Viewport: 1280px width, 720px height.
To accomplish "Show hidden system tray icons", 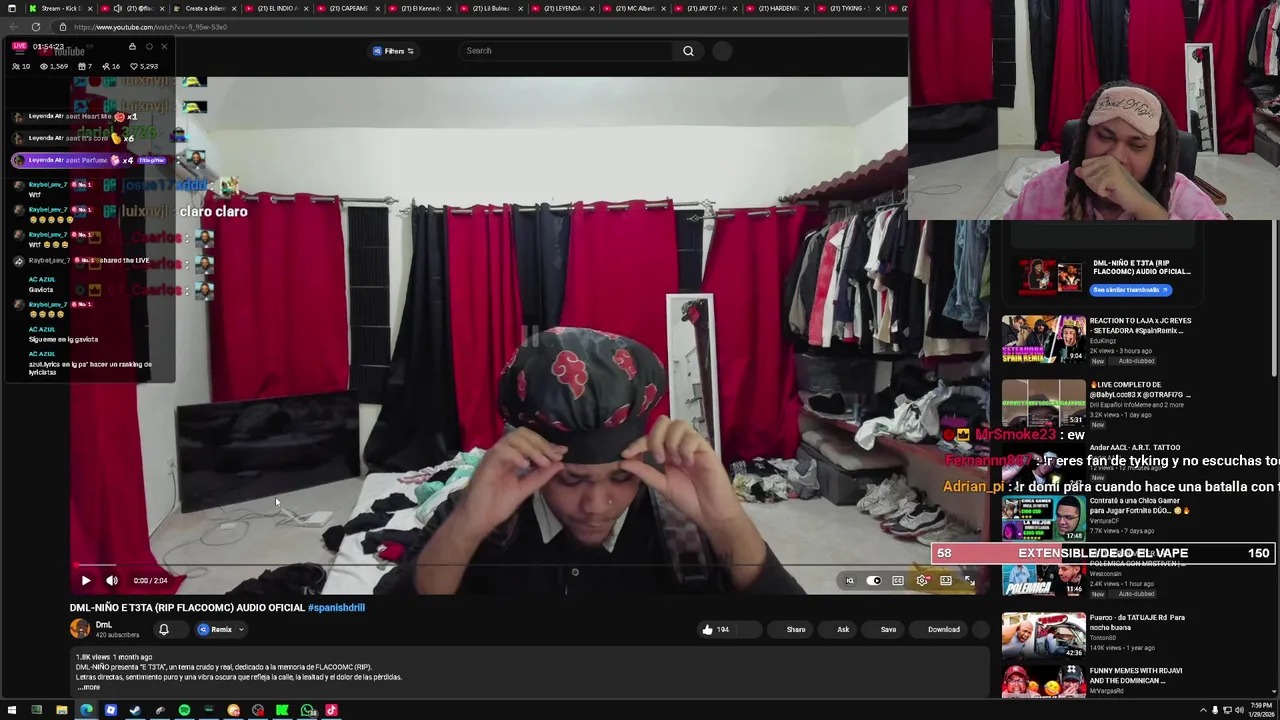I will coord(1203,711).
